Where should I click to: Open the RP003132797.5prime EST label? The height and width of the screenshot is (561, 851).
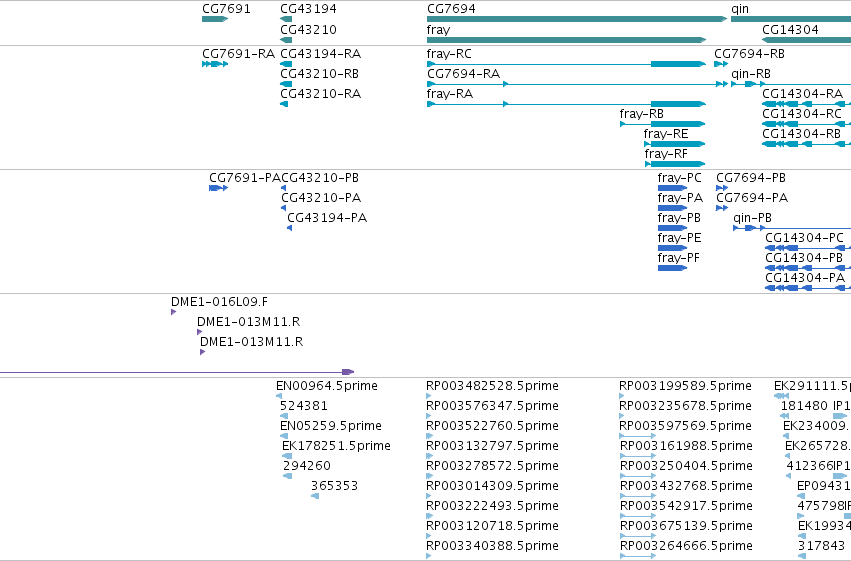pyautogui.click(x=492, y=446)
